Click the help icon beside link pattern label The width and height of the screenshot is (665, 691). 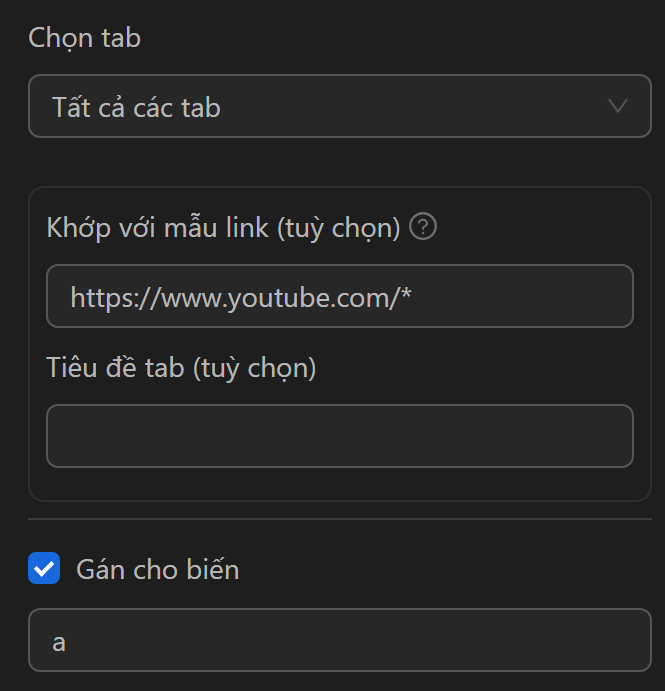pyautogui.click(x=424, y=228)
